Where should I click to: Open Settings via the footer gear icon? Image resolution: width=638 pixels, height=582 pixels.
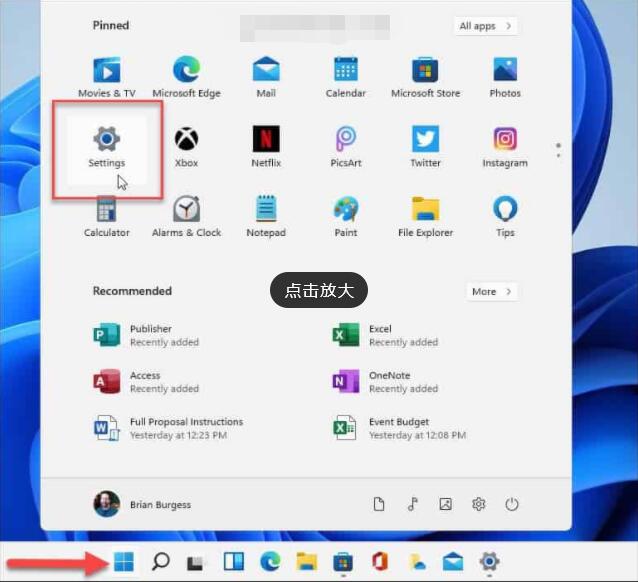pyautogui.click(x=478, y=504)
